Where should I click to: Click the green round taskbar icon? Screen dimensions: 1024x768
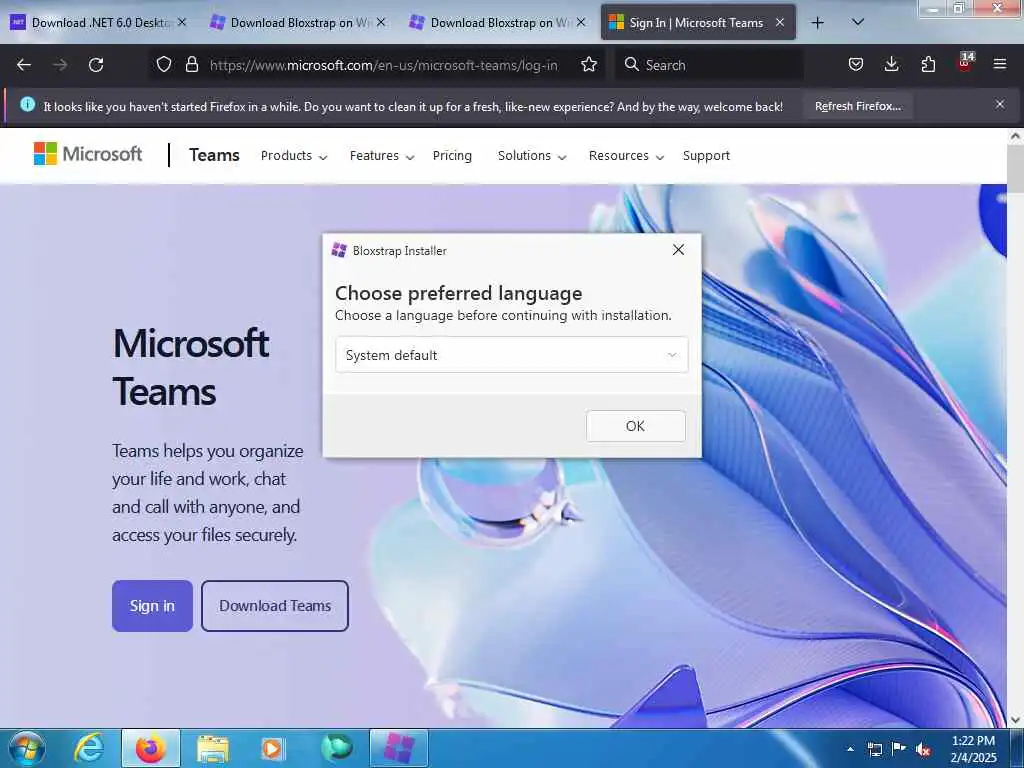point(337,748)
